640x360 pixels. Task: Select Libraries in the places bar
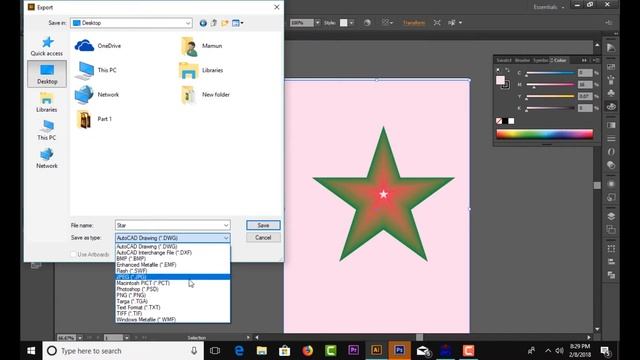tap(47, 102)
